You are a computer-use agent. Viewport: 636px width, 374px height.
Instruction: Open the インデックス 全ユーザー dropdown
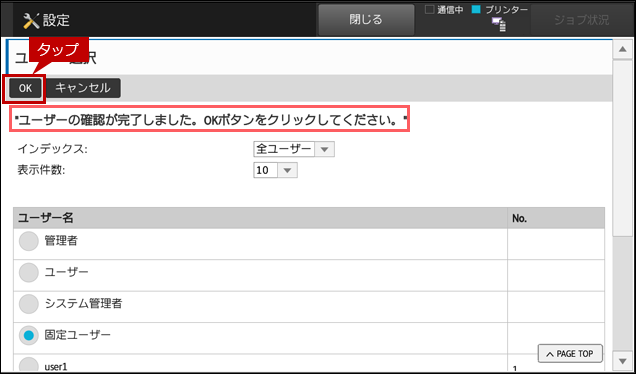click(294, 149)
